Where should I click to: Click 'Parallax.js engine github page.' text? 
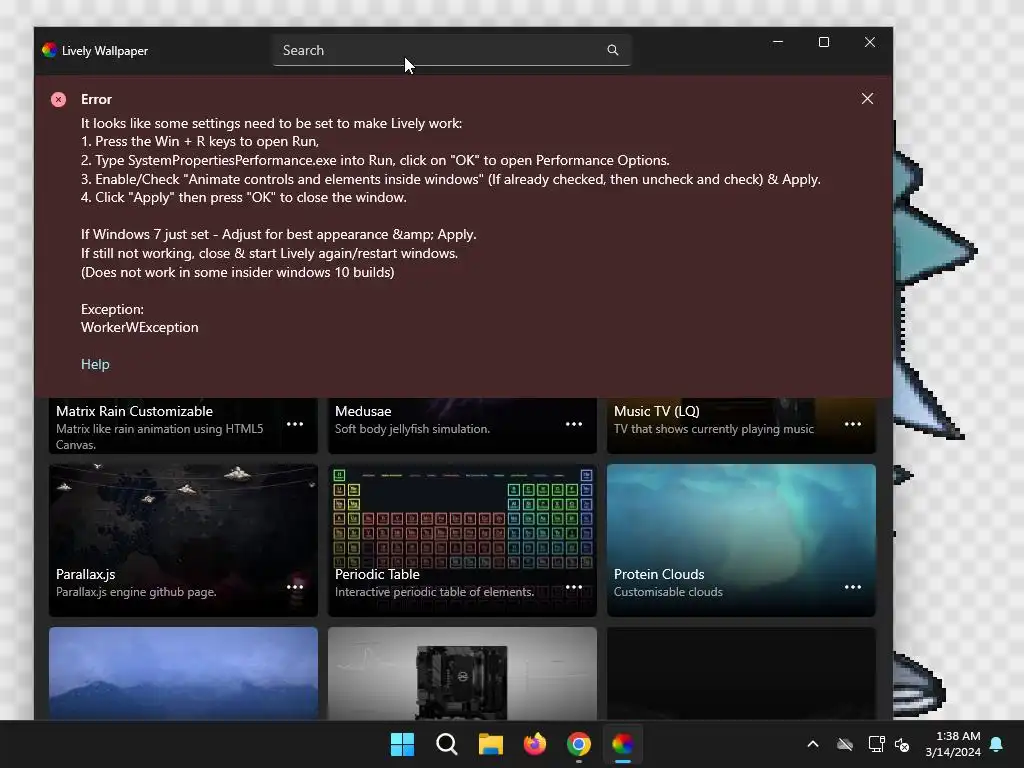[x=136, y=592]
